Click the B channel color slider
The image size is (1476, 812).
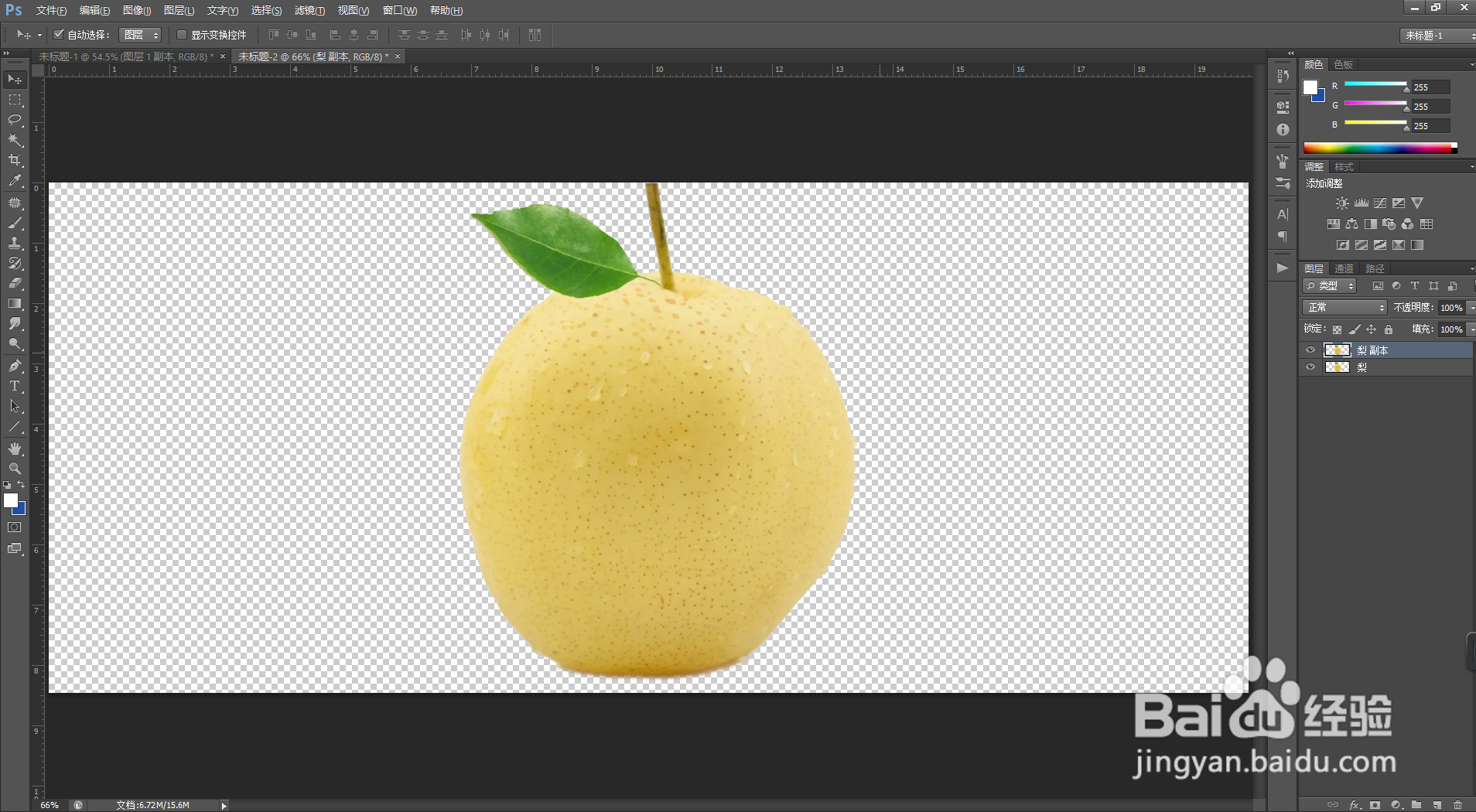point(1375,122)
